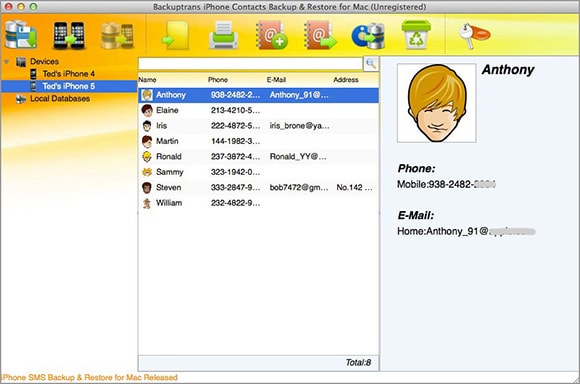Click the registration key icon
The width and height of the screenshot is (580, 384).
[x=475, y=36]
